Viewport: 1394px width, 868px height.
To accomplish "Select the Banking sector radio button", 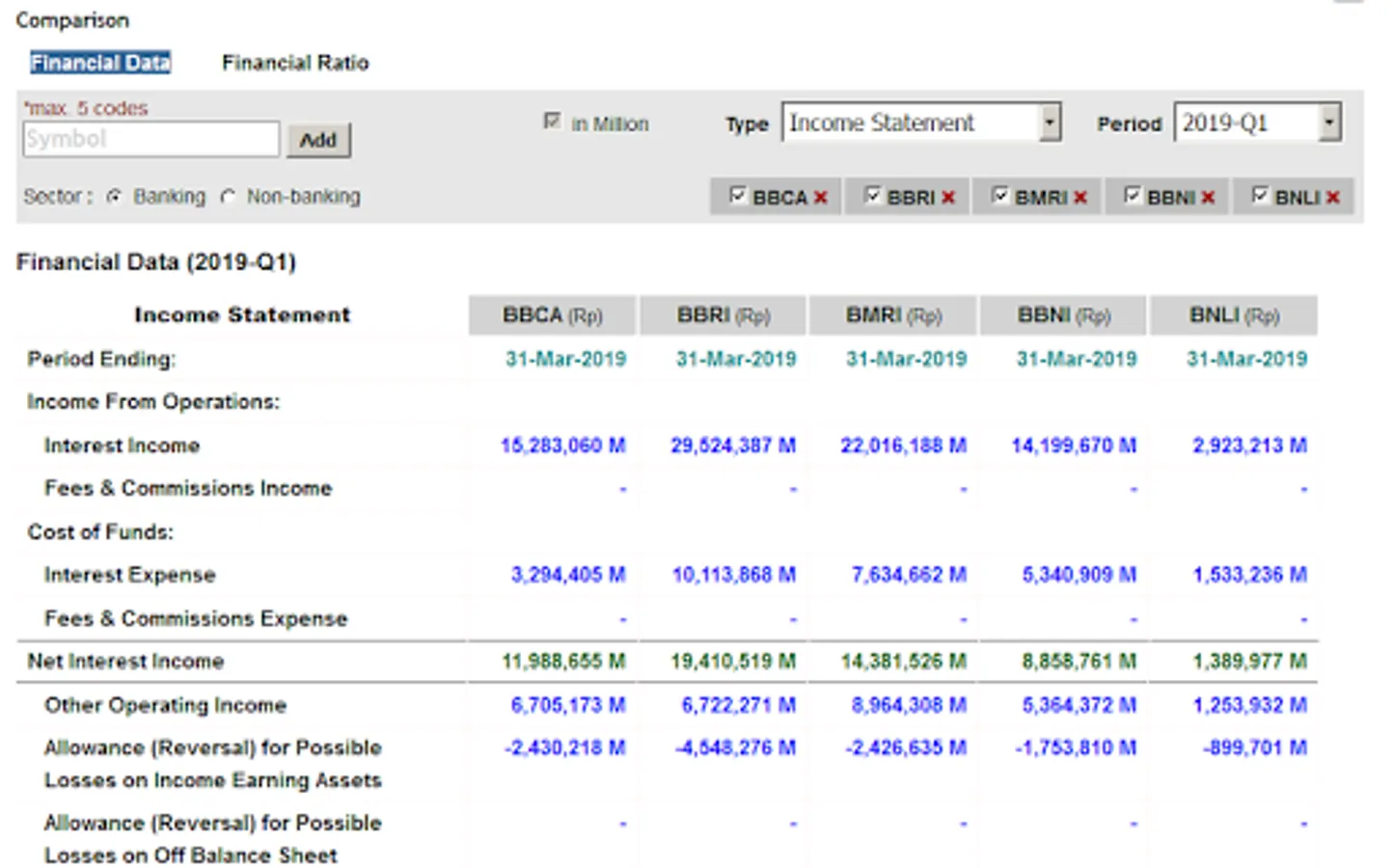I will click(115, 197).
